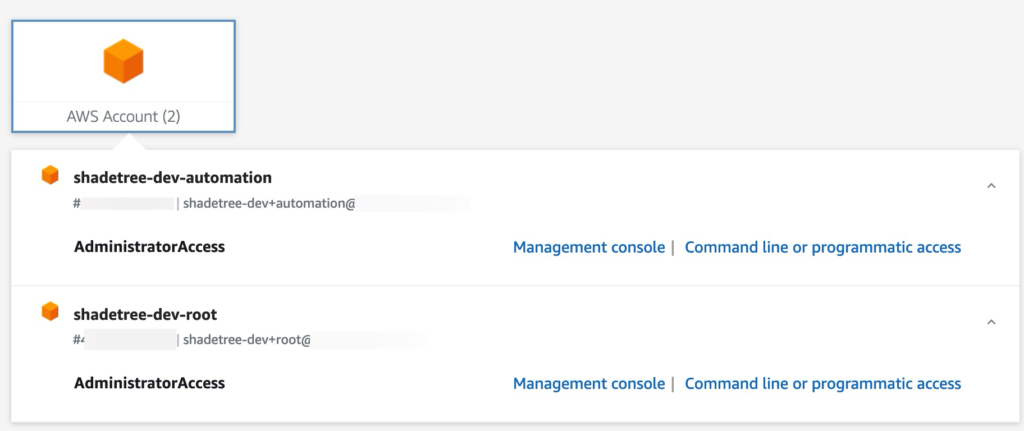The height and width of the screenshot is (431, 1024).
Task: Click the shadetree-dev+automation@ email text
Action: click(x=270, y=204)
